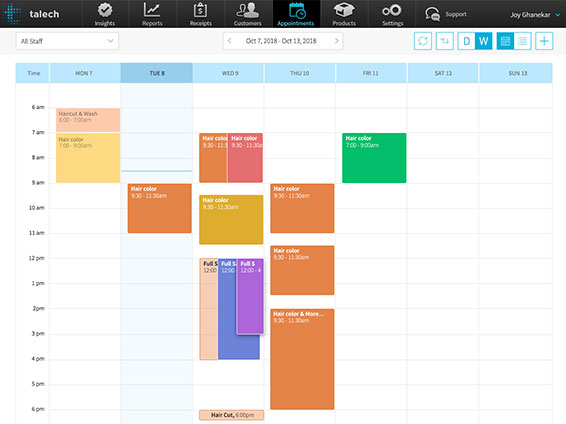Select the Appointments tab
The height and width of the screenshot is (424, 566).
click(x=296, y=14)
